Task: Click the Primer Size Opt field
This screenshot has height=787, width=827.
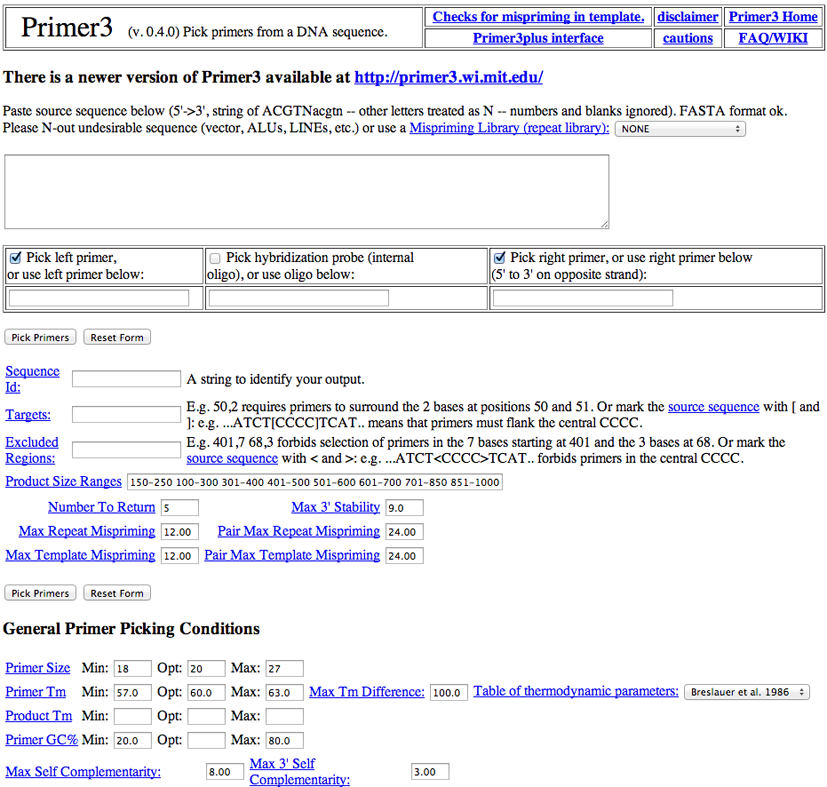Action: coord(206,668)
